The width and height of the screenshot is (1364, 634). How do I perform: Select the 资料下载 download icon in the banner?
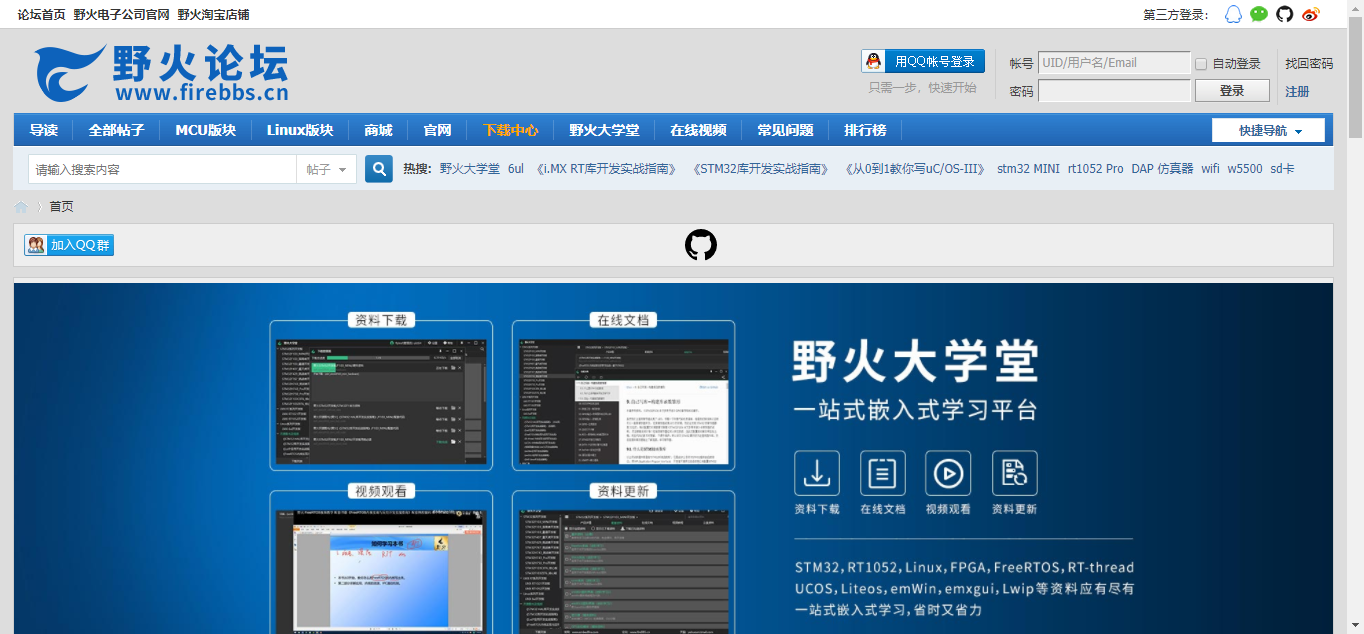[817, 473]
